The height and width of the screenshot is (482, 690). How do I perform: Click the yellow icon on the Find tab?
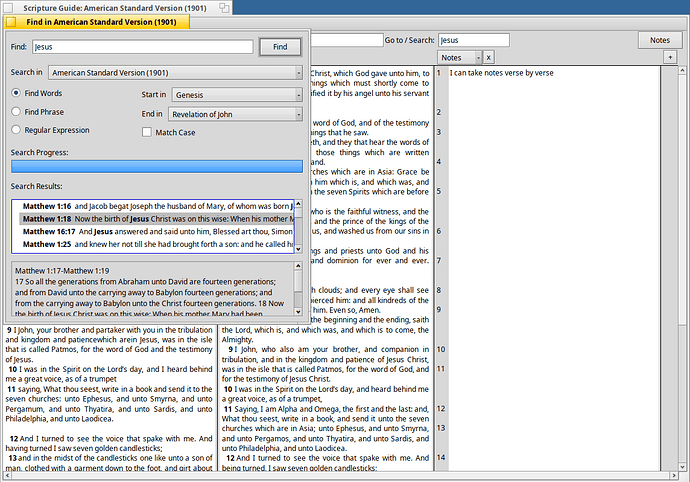tap(11, 22)
